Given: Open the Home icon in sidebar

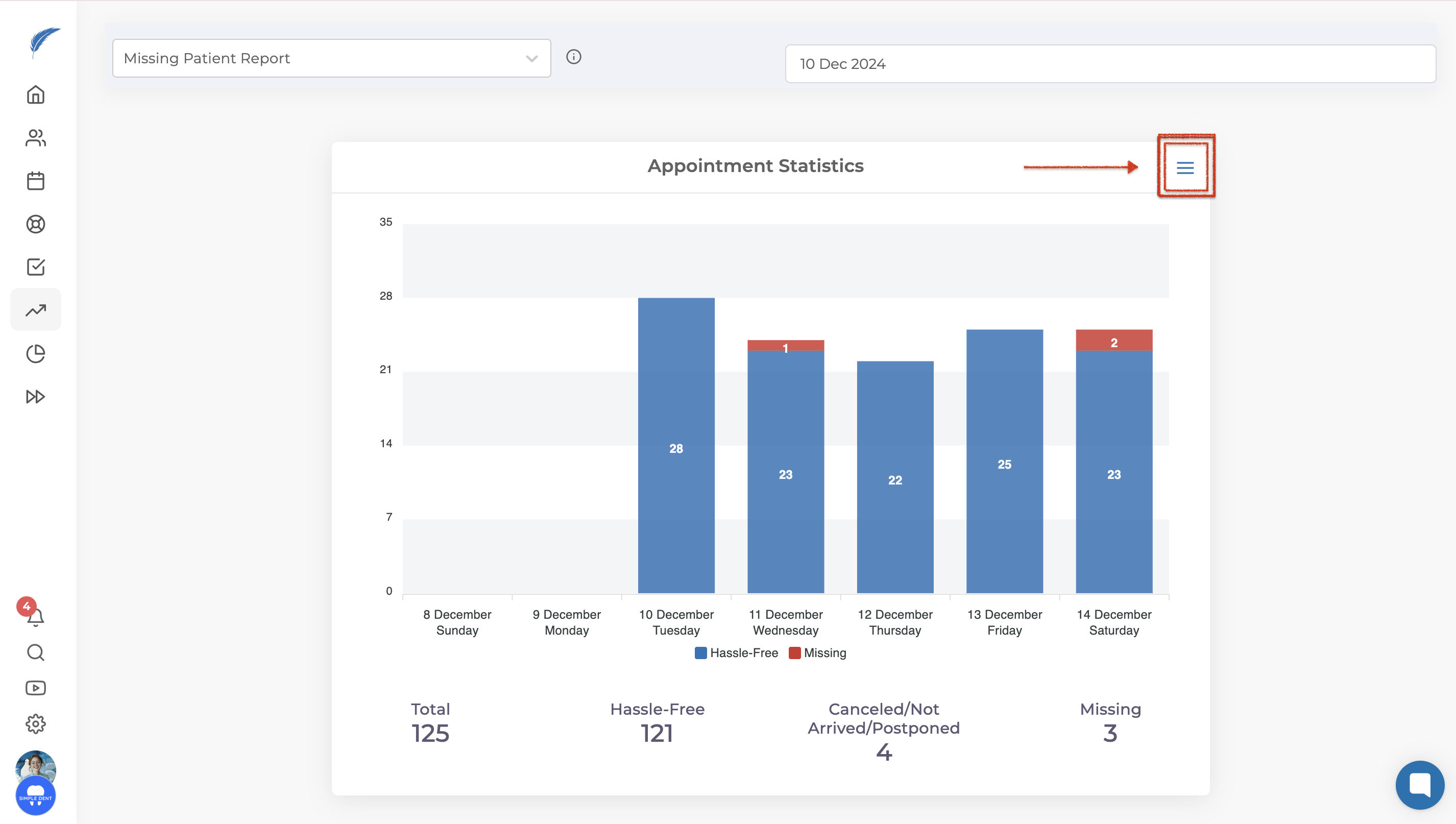Looking at the screenshot, I should [x=36, y=95].
